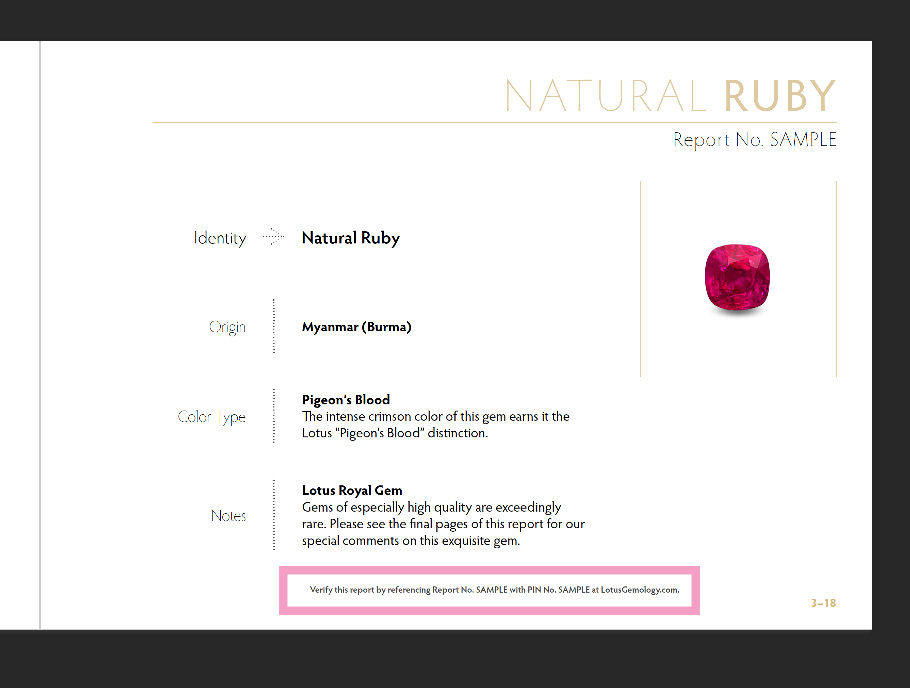Click the ruby gemstone image
Screen dimensions: 910x688
[x=737, y=278]
